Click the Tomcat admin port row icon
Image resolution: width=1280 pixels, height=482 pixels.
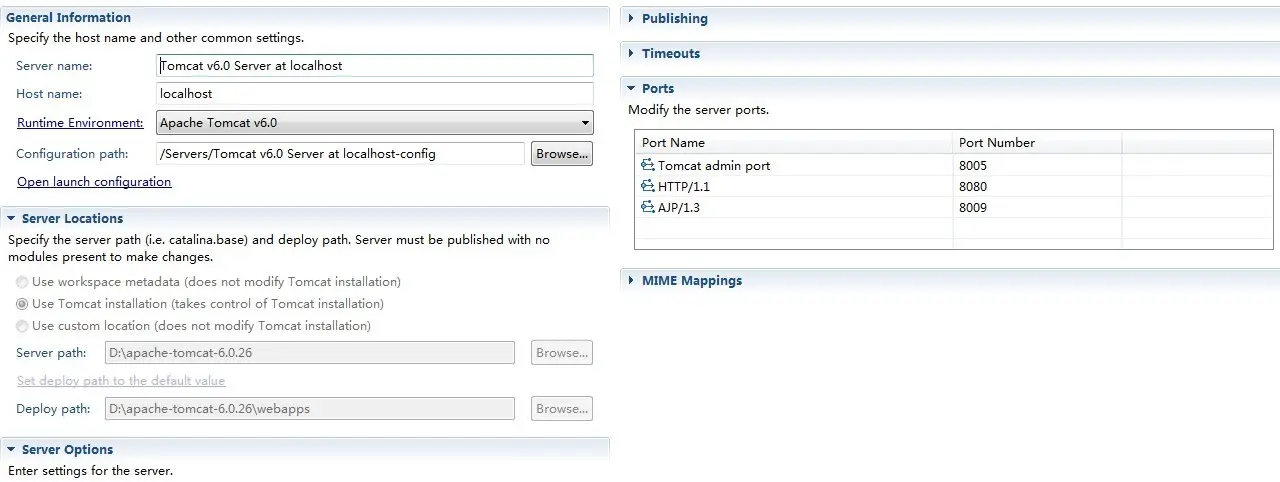[648, 166]
